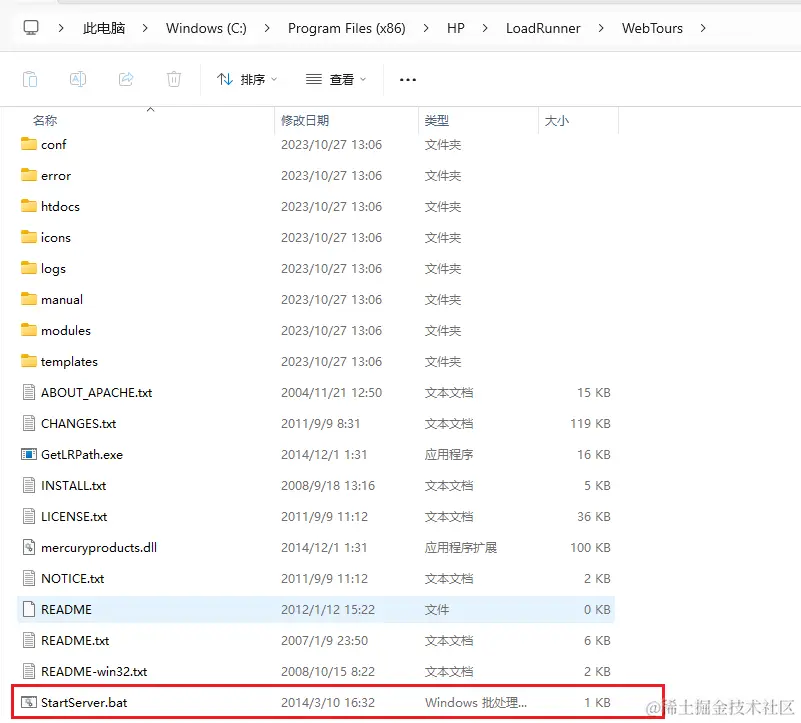Click the computer icon in address bar
801x723 pixels.
tap(31, 28)
